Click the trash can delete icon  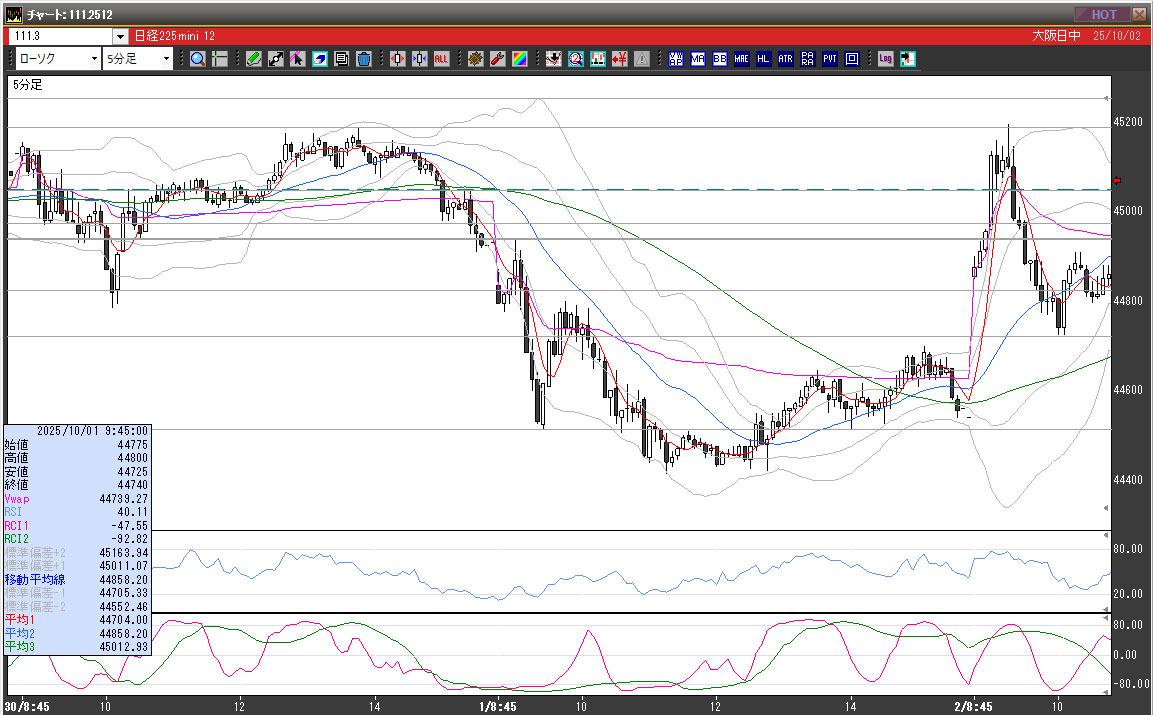click(364, 59)
